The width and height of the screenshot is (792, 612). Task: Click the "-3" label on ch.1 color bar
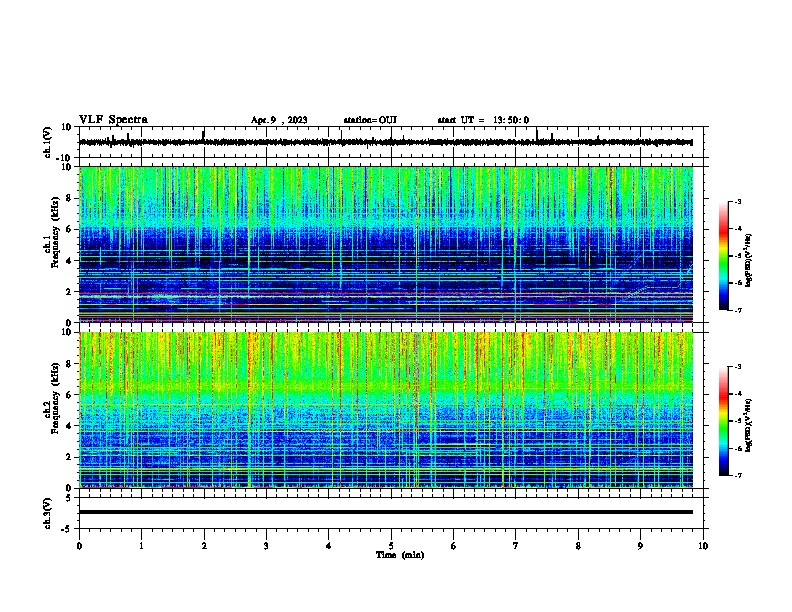click(x=737, y=201)
